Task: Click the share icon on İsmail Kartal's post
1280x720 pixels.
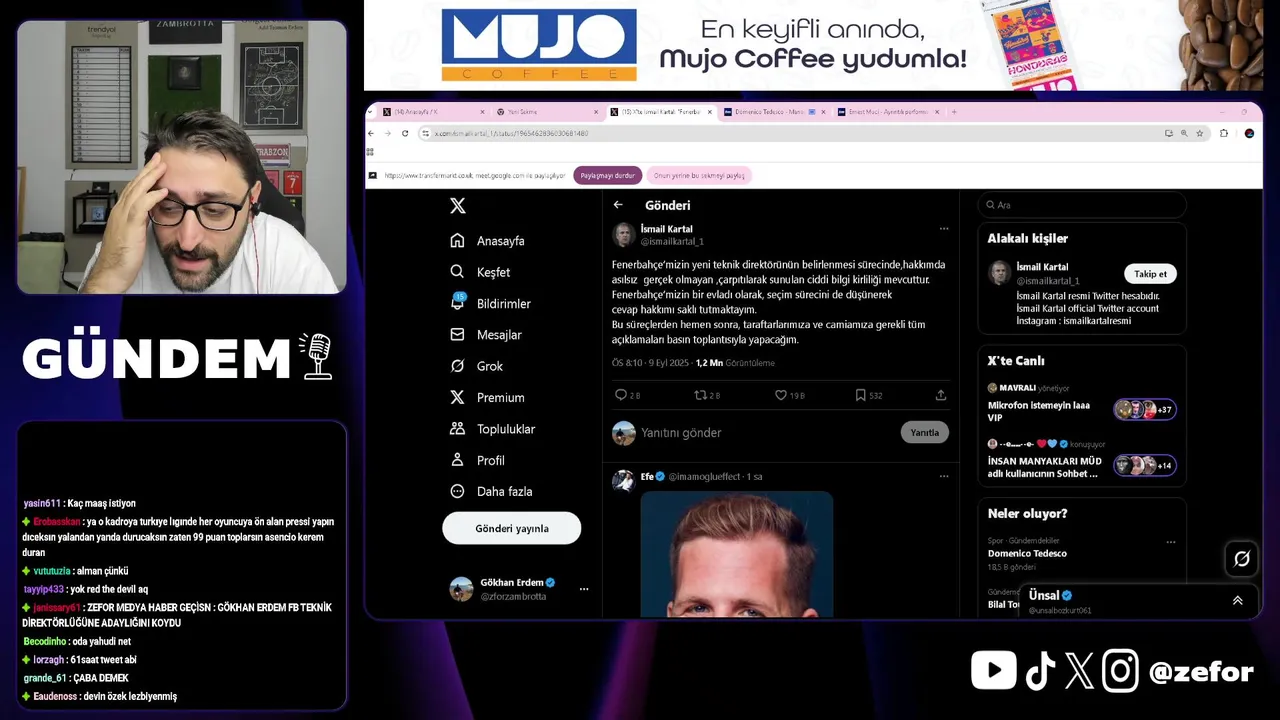Action: (x=941, y=395)
